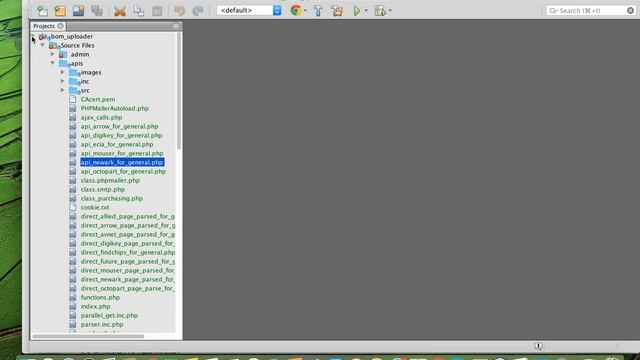Click the green Run Project icon
This screenshot has height=360, width=640.
tap(357, 11)
